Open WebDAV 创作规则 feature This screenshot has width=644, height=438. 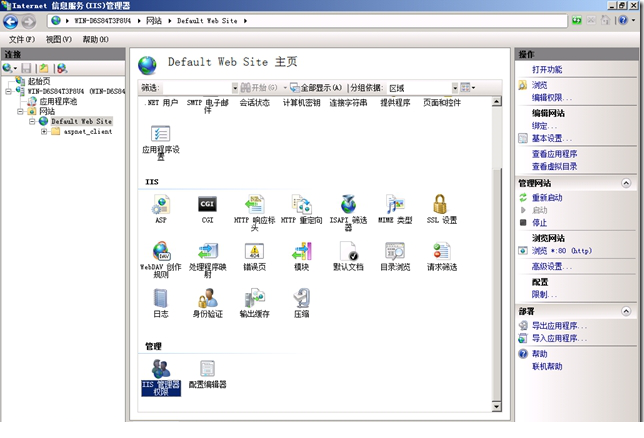point(161,251)
